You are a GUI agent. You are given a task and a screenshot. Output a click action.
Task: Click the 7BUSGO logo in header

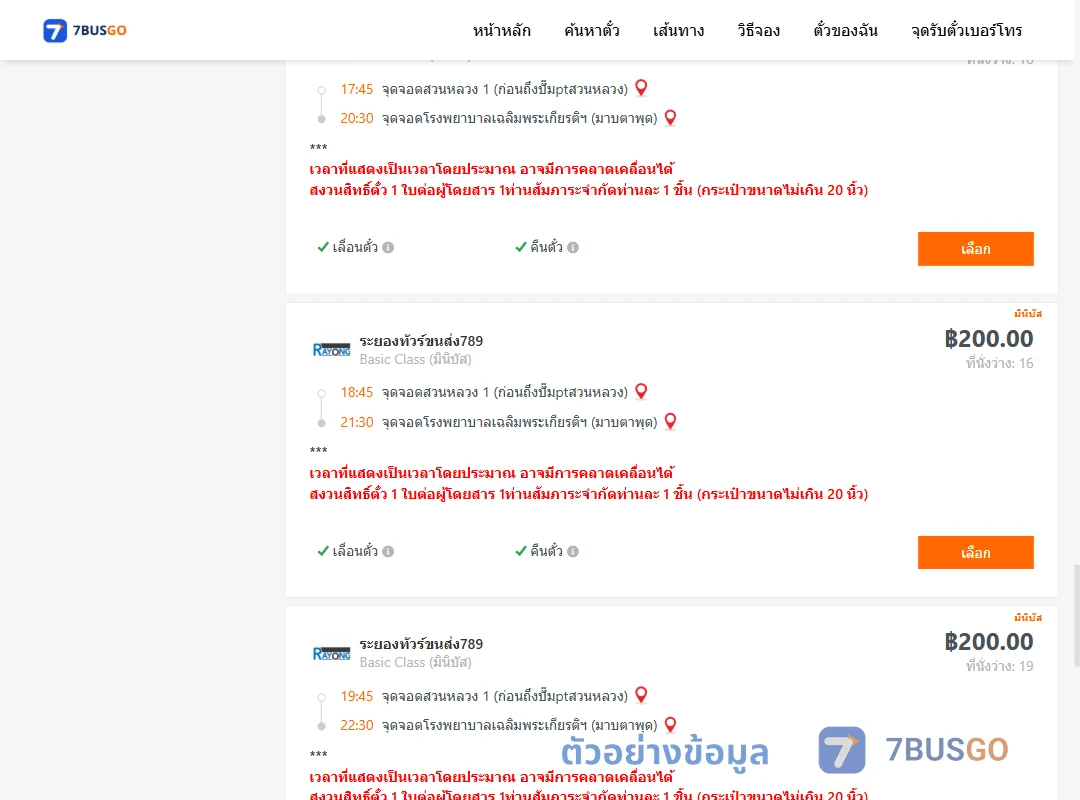click(85, 30)
